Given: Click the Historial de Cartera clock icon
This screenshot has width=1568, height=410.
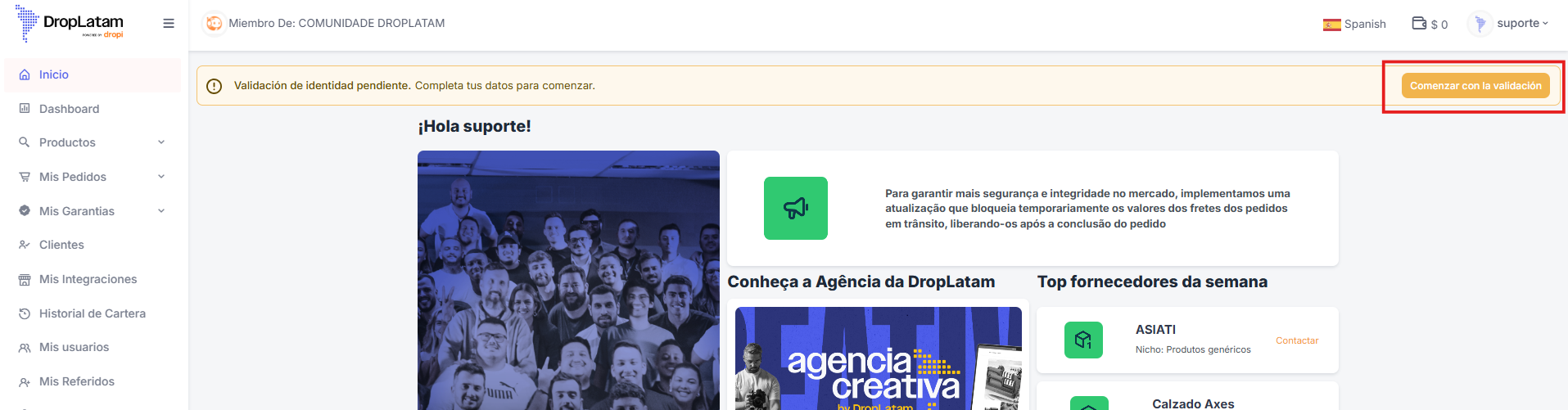Looking at the screenshot, I should pyautogui.click(x=25, y=313).
